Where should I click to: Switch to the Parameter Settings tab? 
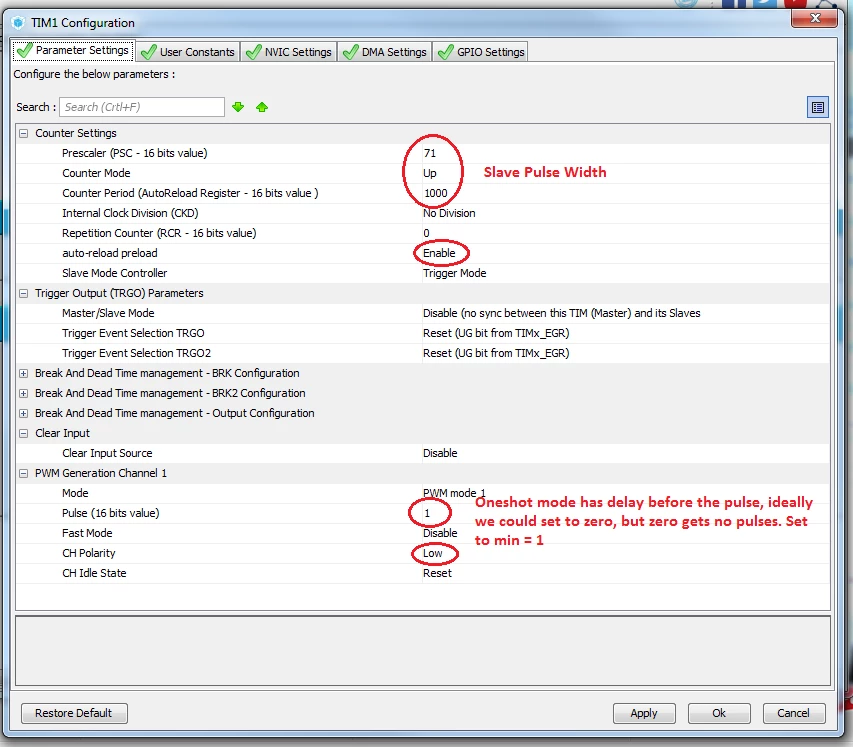(x=73, y=51)
